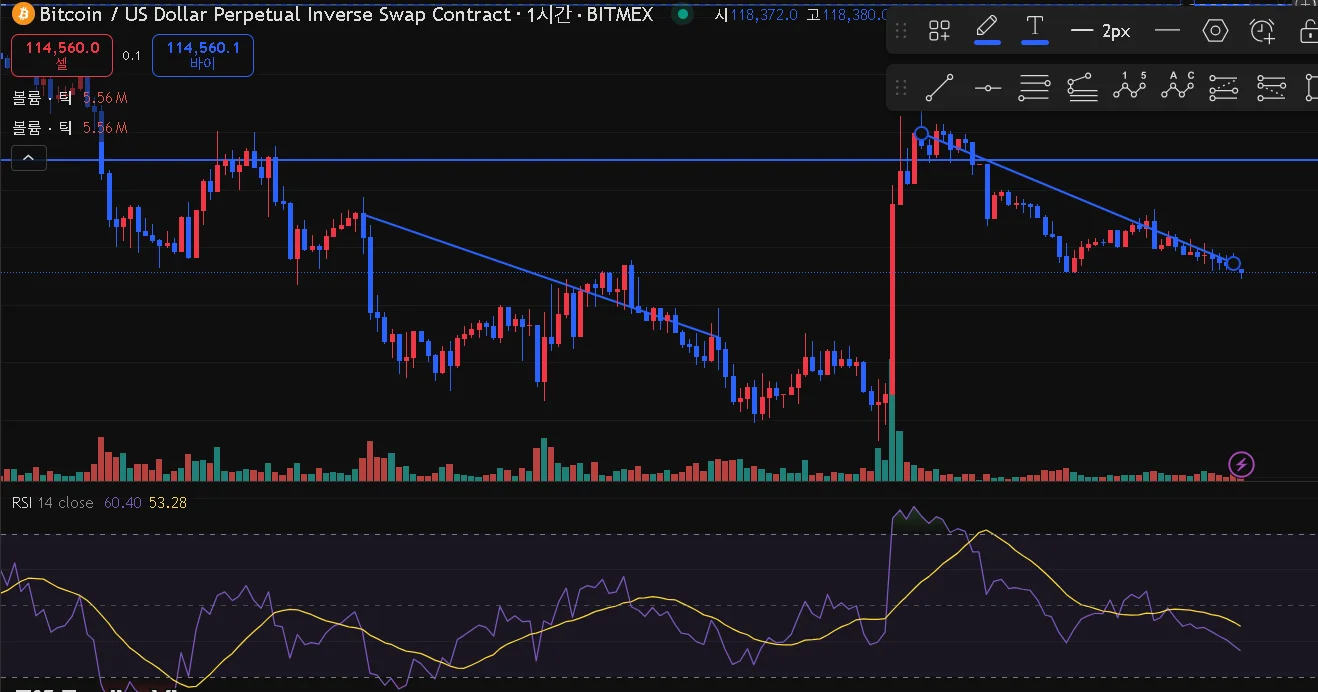Click the high price 118,380.0 value
Viewport: 1318px width, 692px height.
pos(854,14)
